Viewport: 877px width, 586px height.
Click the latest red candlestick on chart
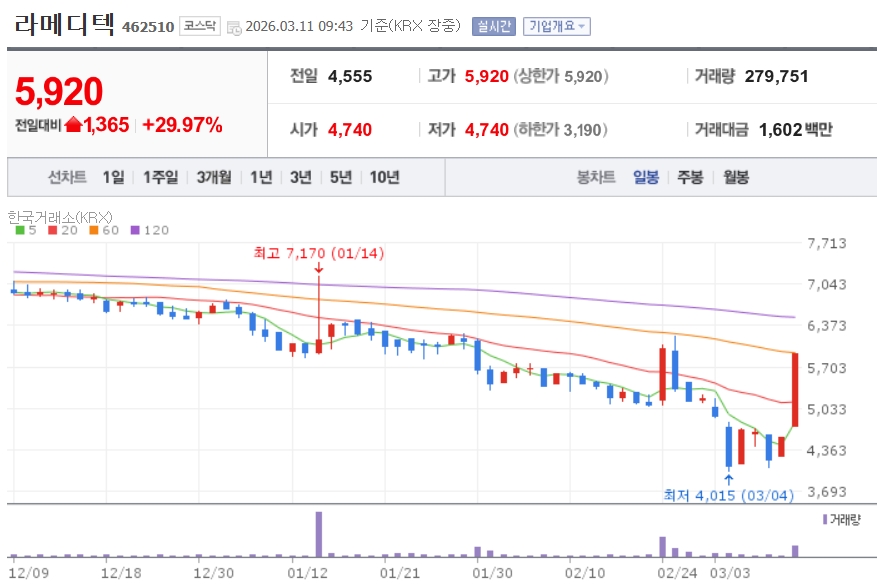tap(795, 390)
